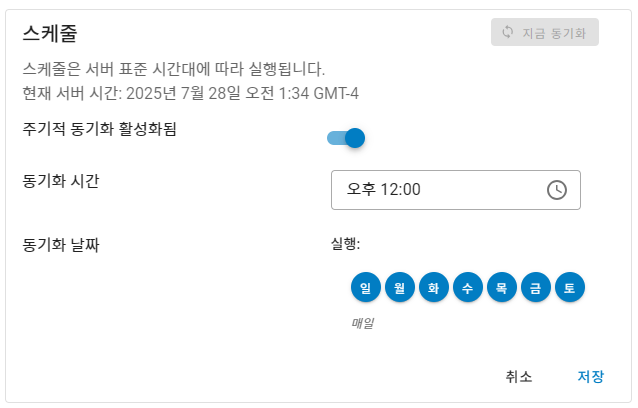Deselect Tuesday (화) day circle
Screen dimensions: 638x408
tap(433, 288)
